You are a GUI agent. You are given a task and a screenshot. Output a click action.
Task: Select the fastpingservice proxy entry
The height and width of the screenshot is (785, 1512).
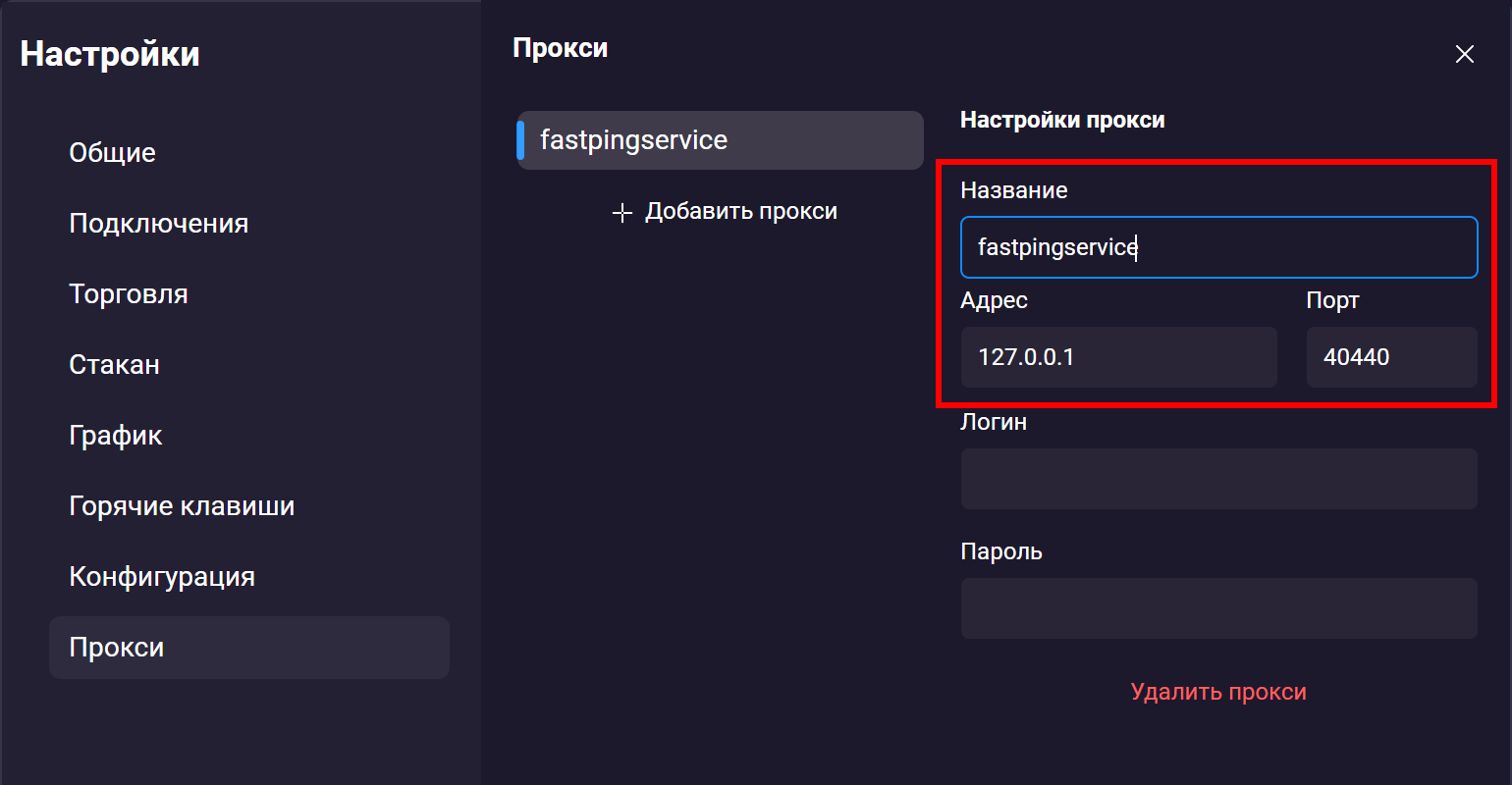(x=720, y=140)
